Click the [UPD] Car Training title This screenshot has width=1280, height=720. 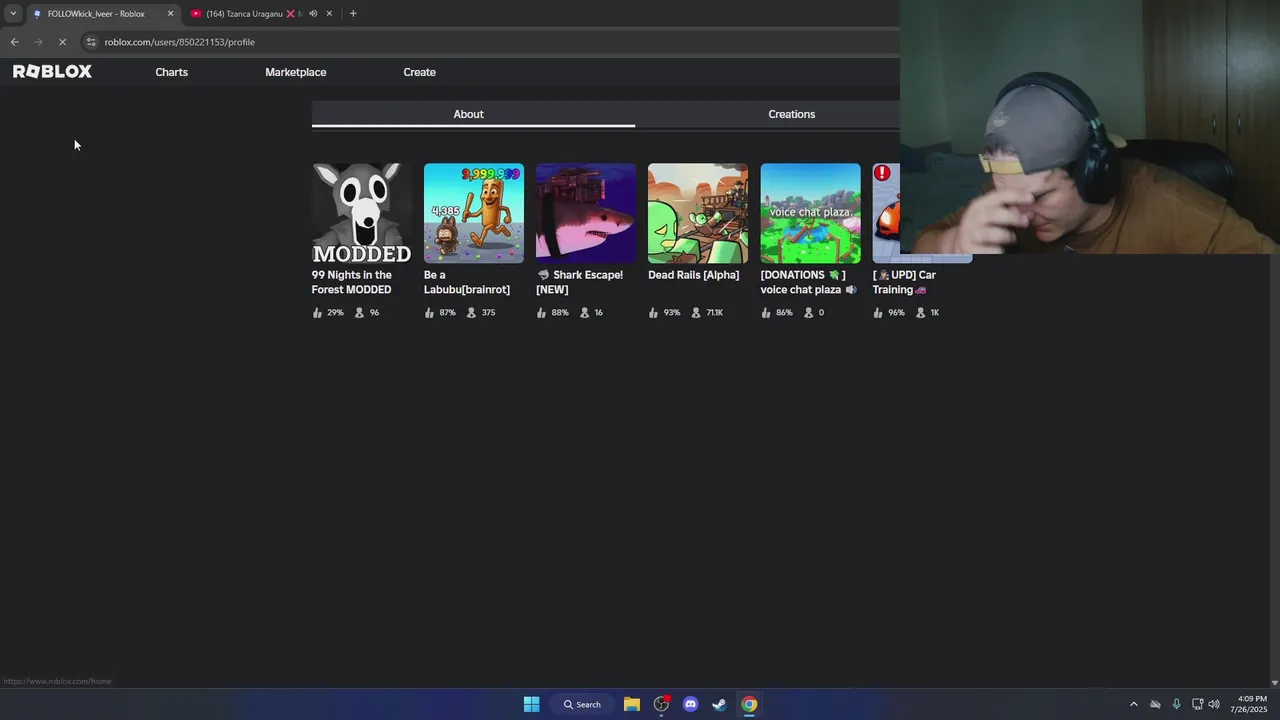point(904,282)
